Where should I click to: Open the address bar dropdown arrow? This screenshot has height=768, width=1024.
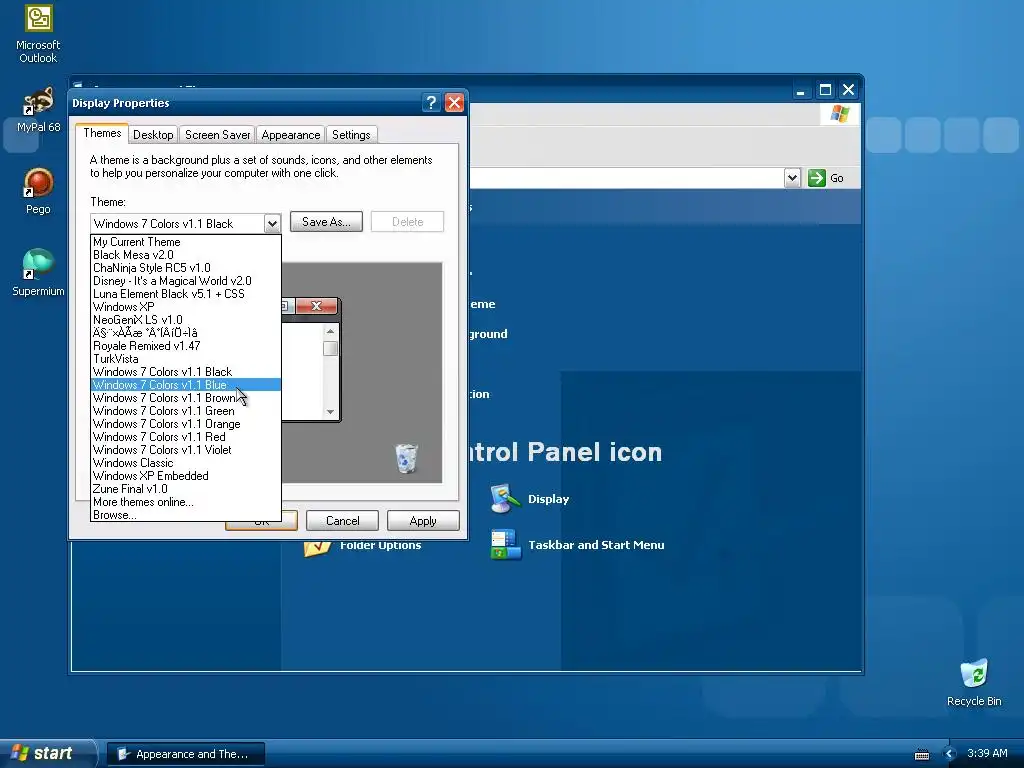[792, 178]
